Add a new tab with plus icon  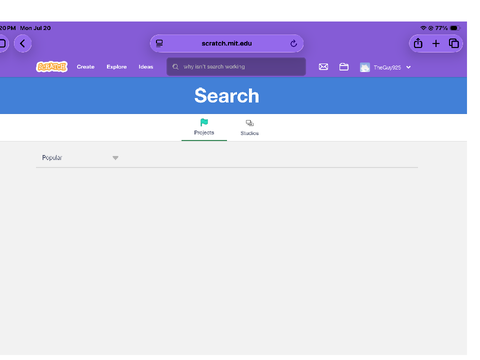[436, 44]
